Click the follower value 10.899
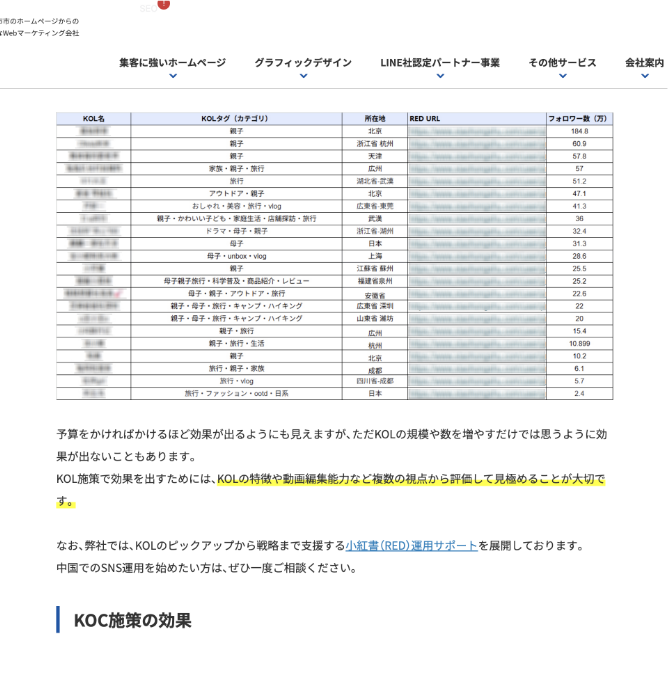Viewport: 668px width, 696px height. [579, 344]
